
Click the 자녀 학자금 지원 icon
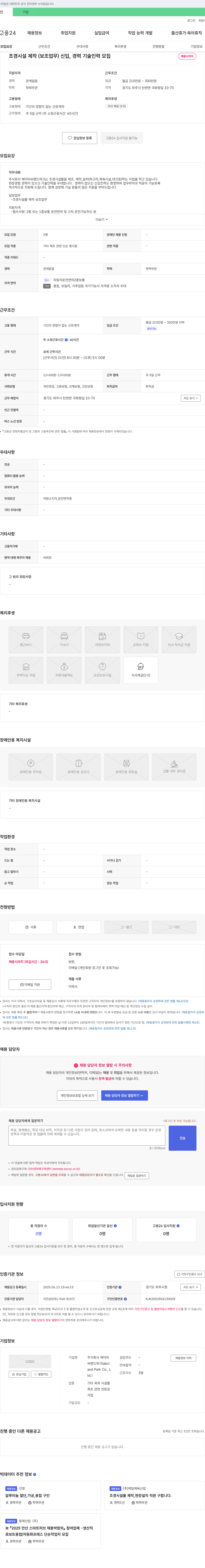[179, 639]
